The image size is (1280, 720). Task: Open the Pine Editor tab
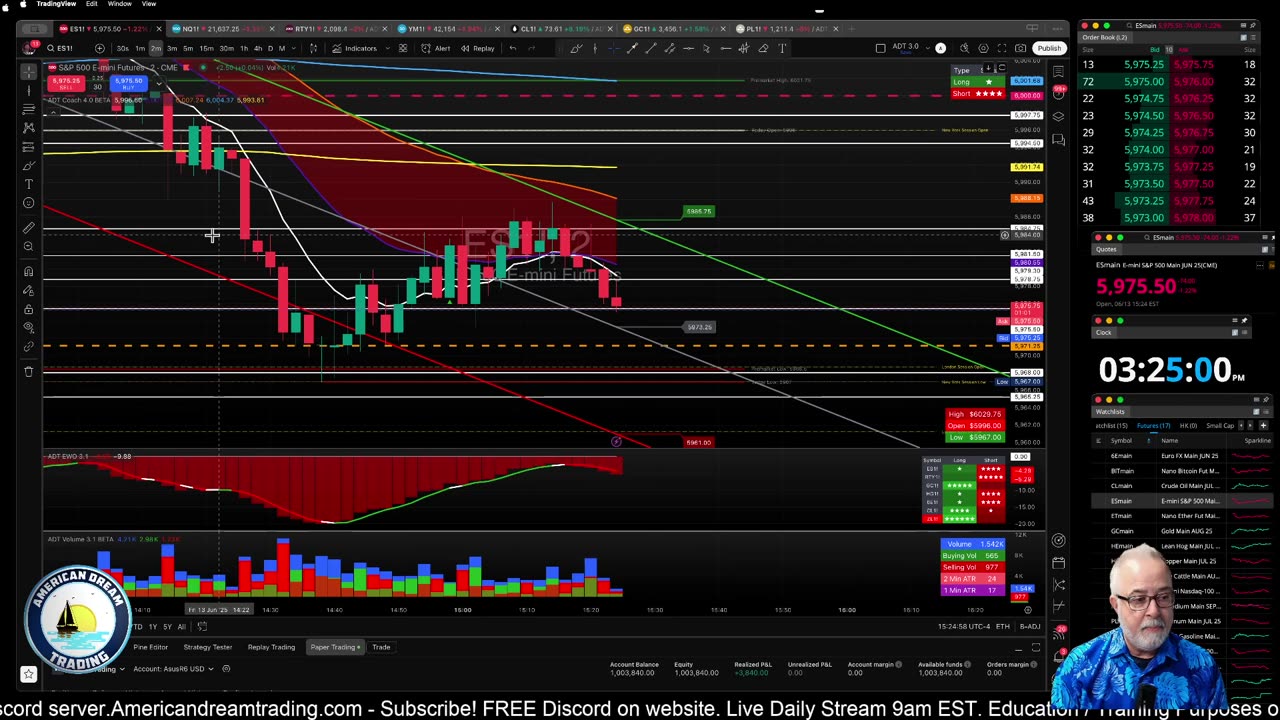click(151, 647)
